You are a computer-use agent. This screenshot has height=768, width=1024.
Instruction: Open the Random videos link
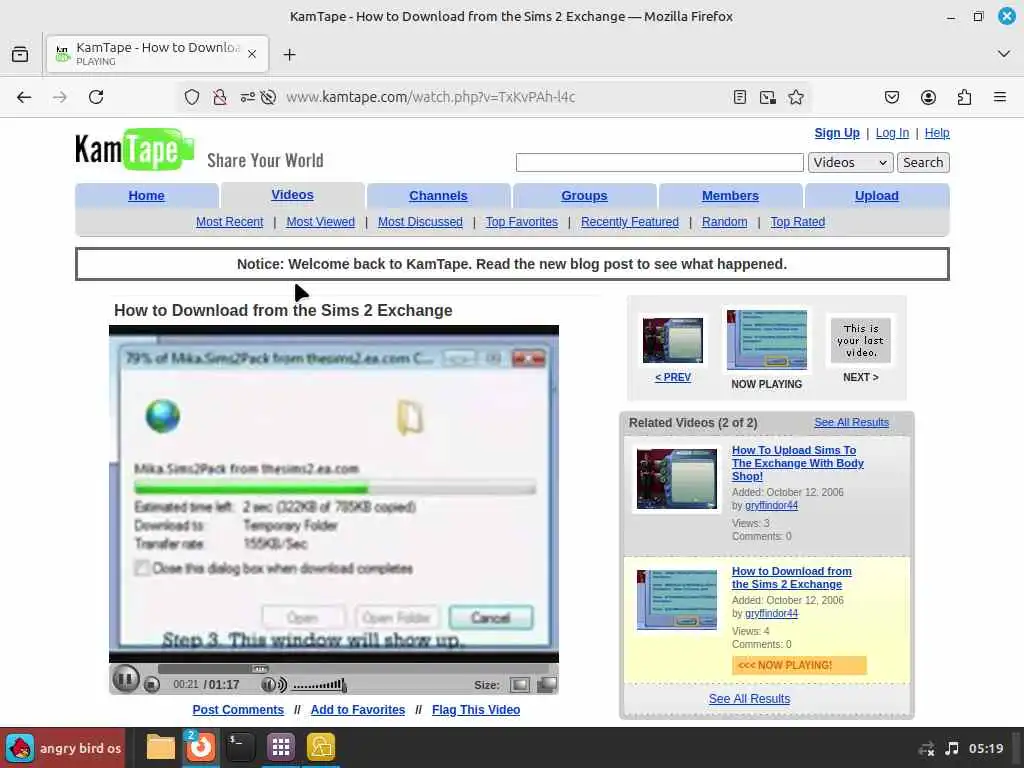click(x=724, y=222)
